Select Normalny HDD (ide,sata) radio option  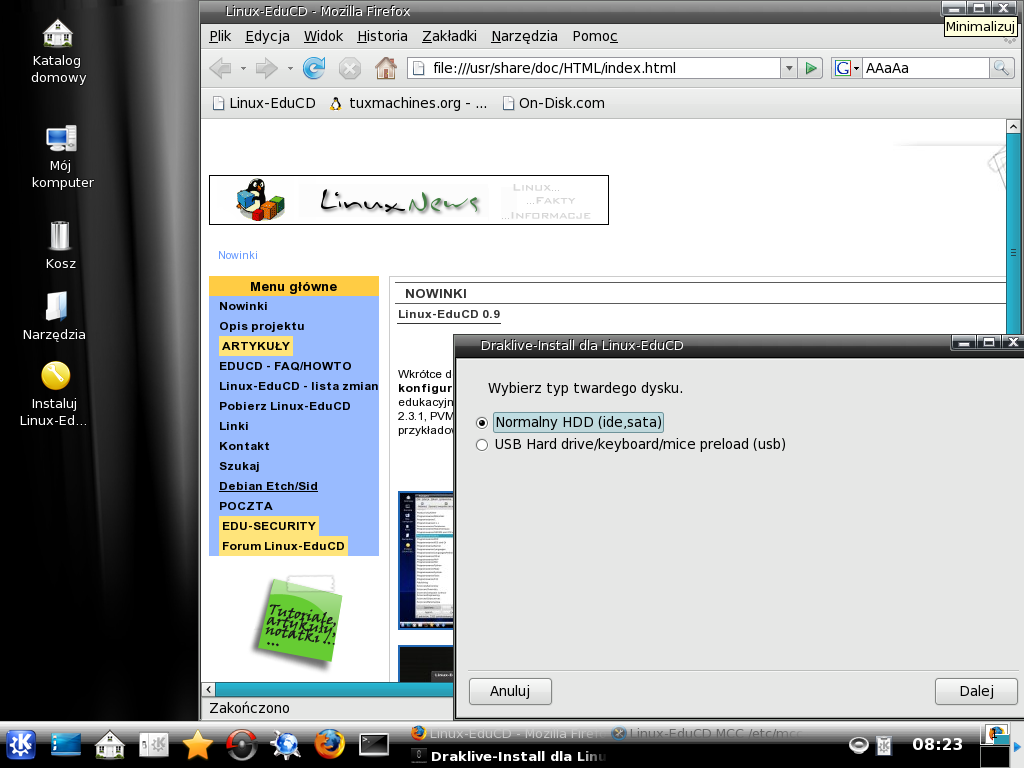click(x=482, y=423)
